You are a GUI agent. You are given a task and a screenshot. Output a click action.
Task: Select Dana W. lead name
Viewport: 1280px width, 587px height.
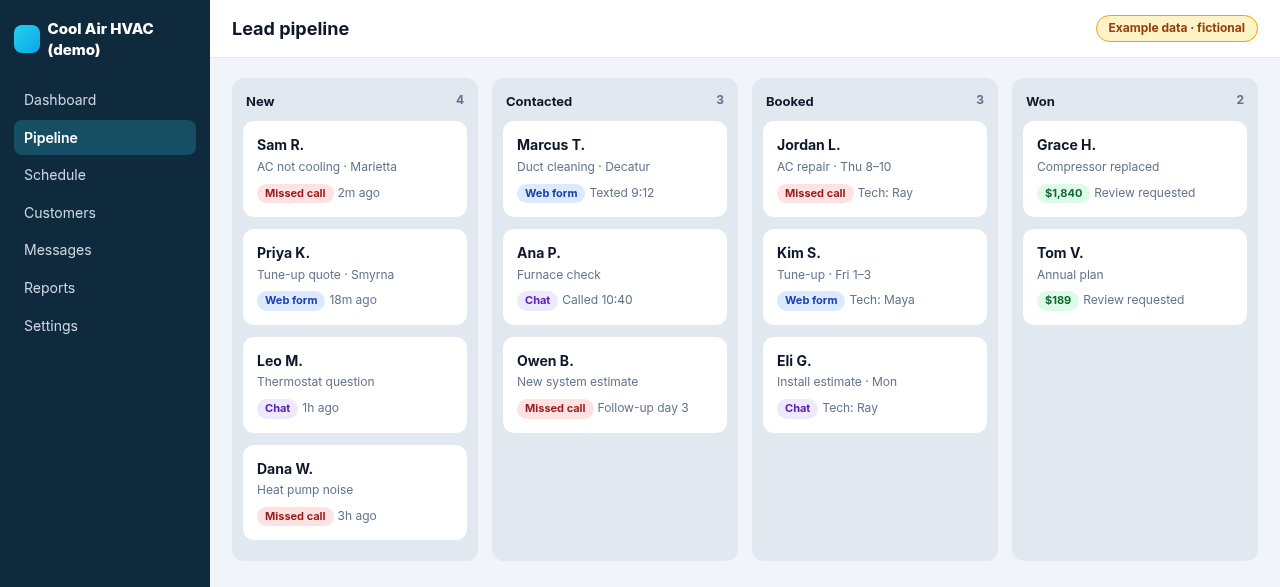pyautogui.click(x=285, y=468)
